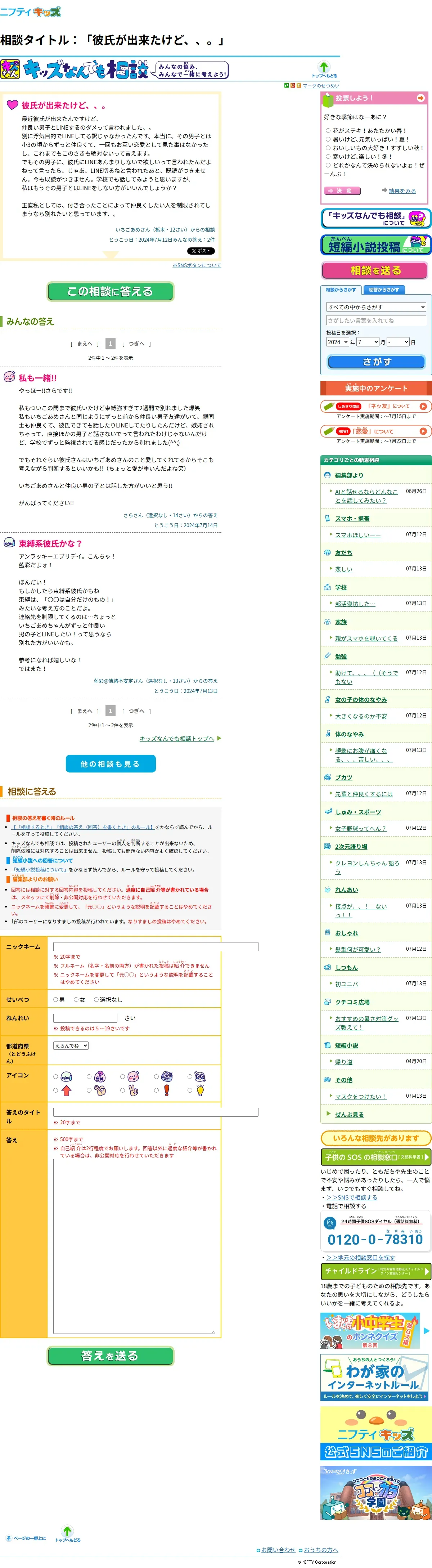Screen dimensions: 432x1568
Task: Click the 友だち category icon
Action: pyautogui.click(x=328, y=553)
